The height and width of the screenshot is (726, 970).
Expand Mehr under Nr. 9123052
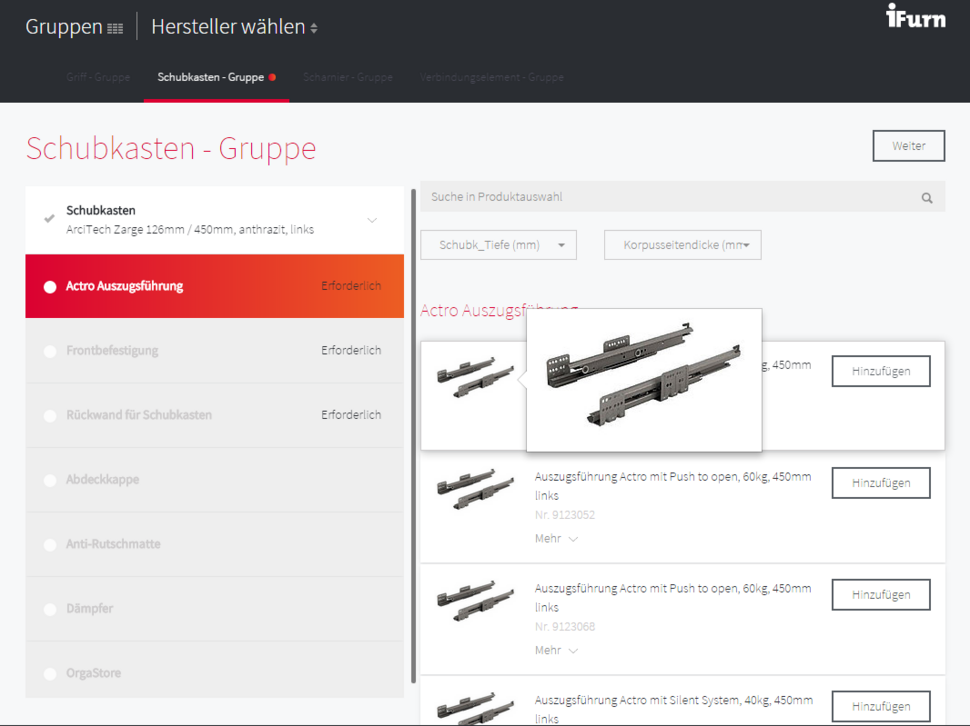click(x=556, y=539)
